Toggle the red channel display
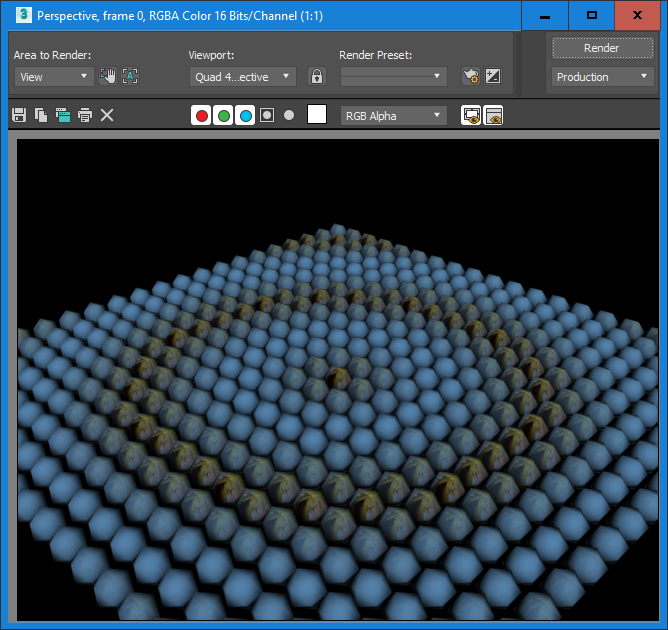 [202, 115]
